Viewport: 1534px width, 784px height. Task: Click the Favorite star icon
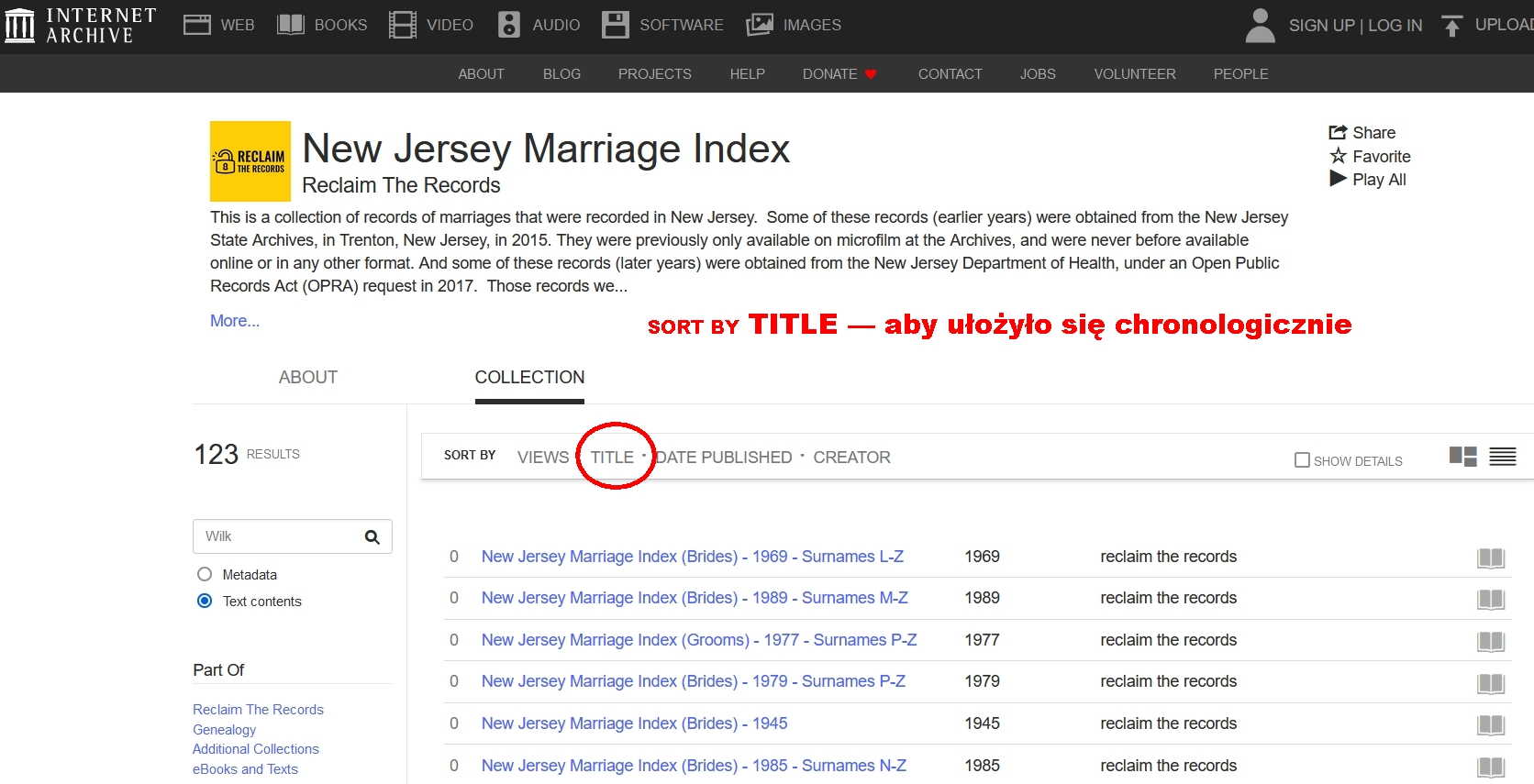click(1339, 156)
